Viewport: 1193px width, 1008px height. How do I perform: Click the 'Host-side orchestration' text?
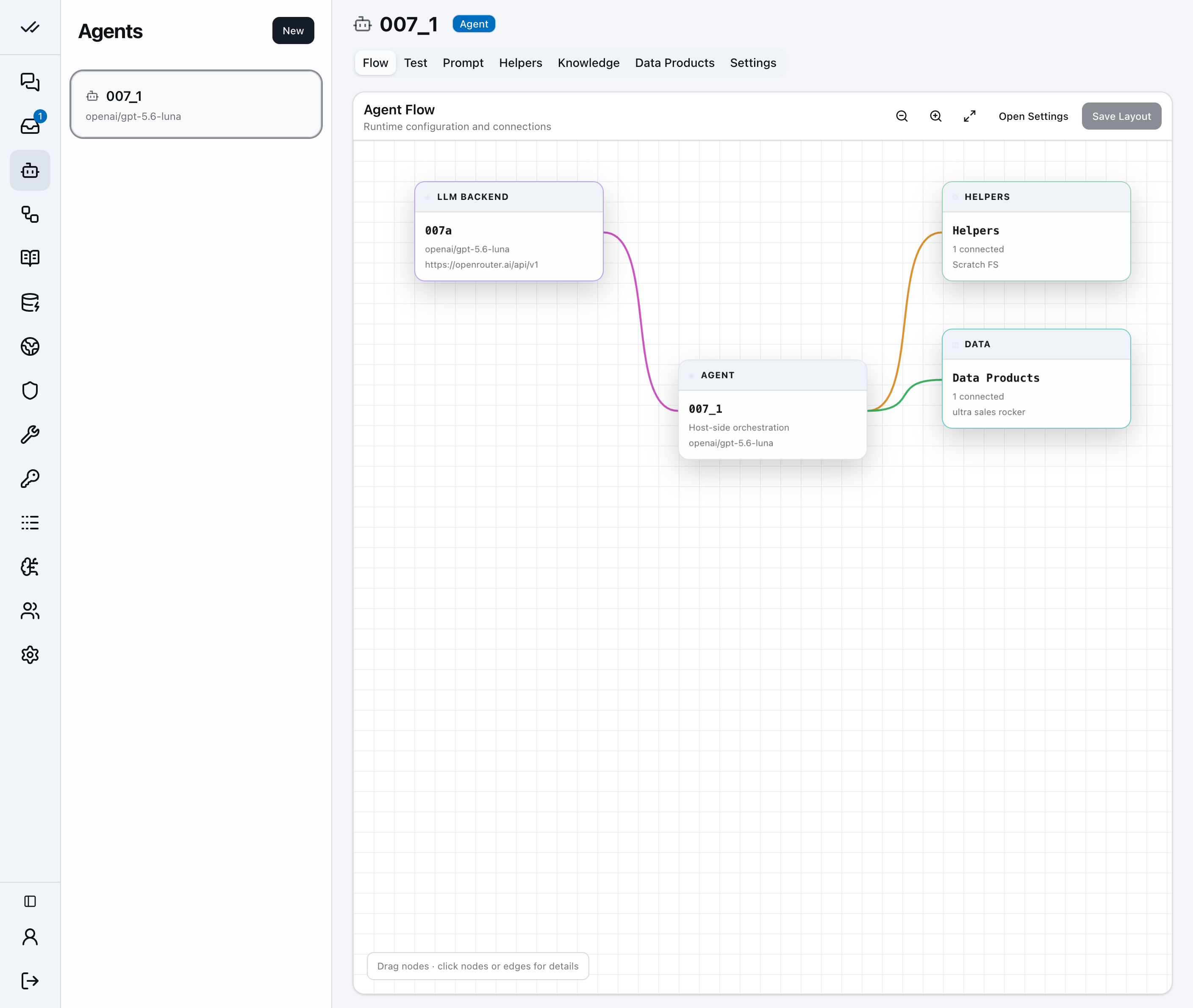click(738, 427)
